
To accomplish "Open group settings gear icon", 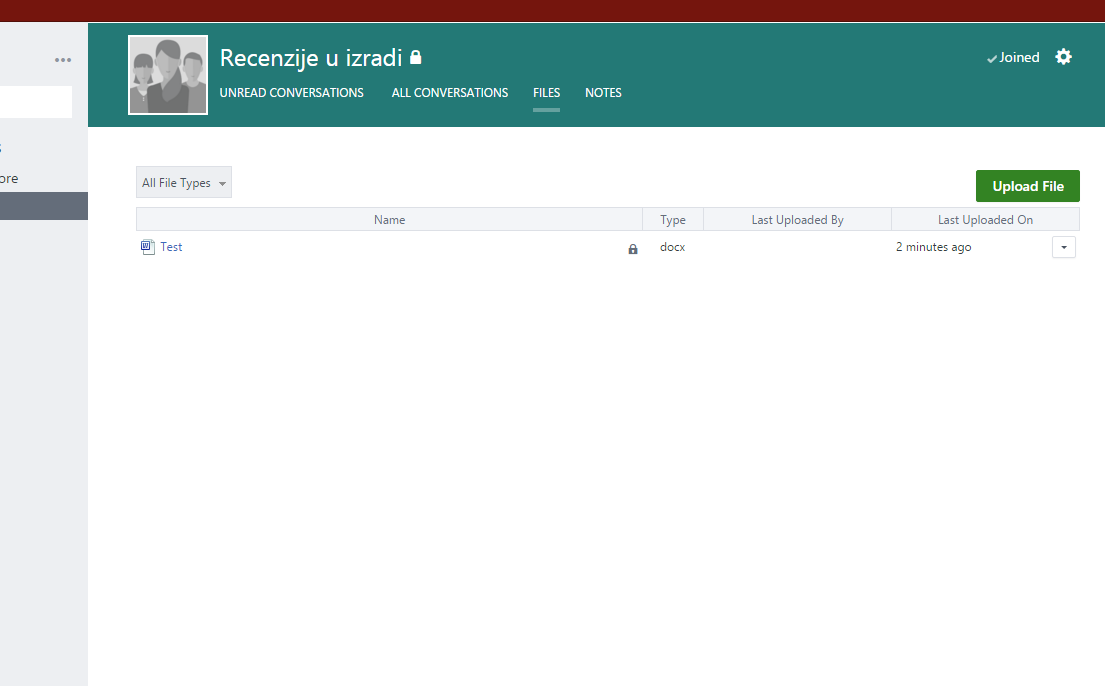I will (x=1063, y=57).
